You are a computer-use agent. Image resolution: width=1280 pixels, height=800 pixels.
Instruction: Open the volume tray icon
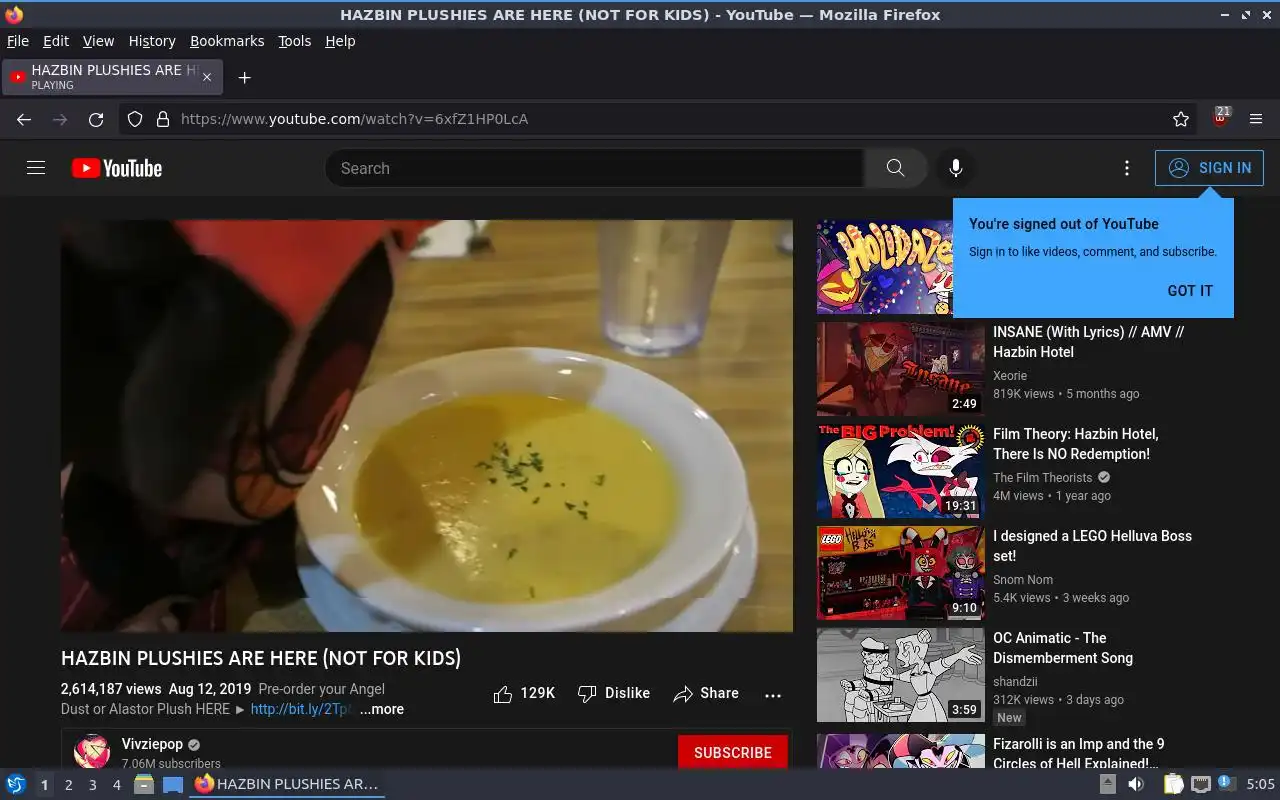(x=1137, y=784)
